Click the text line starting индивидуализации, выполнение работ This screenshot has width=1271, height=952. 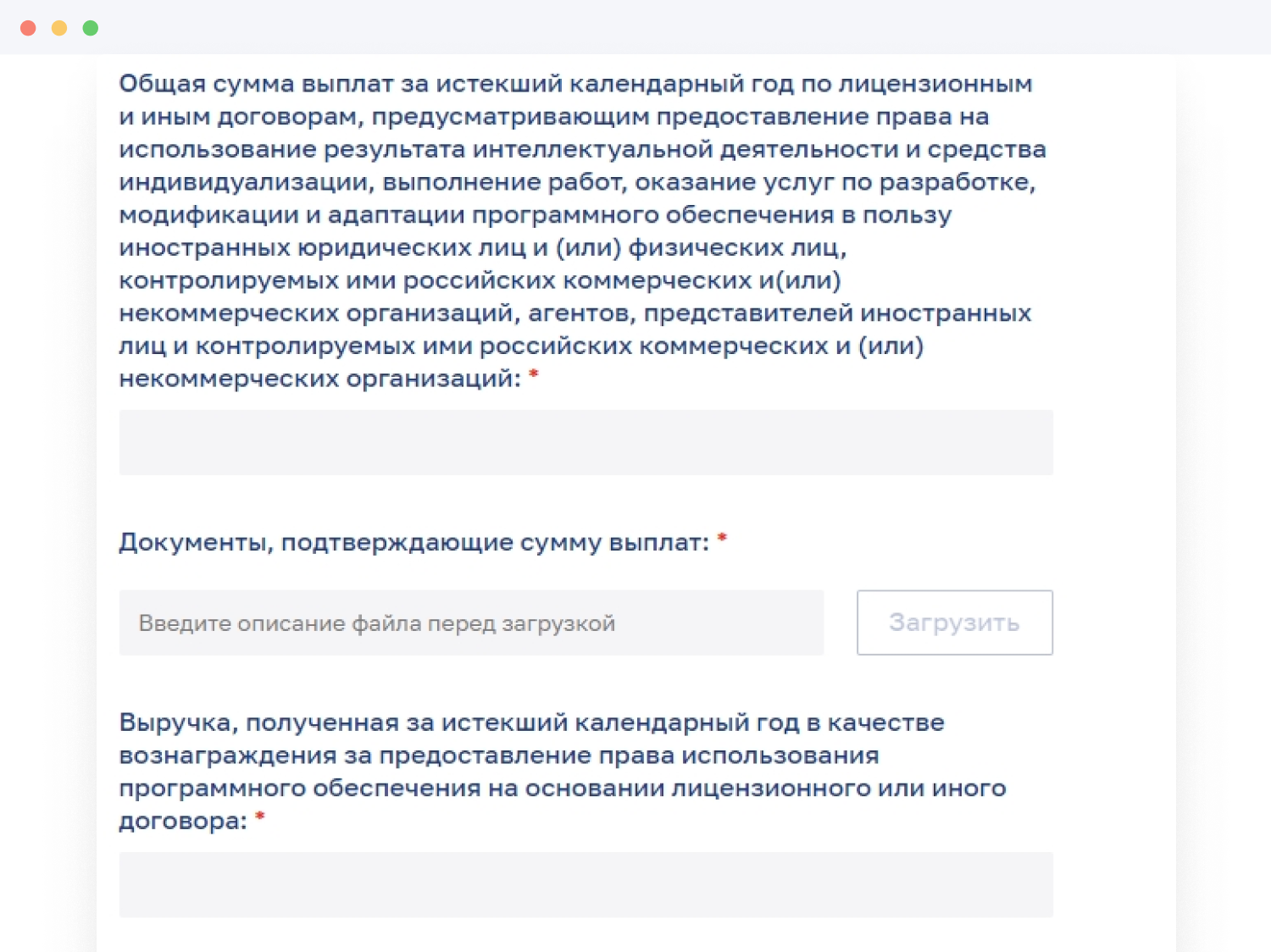click(576, 182)
